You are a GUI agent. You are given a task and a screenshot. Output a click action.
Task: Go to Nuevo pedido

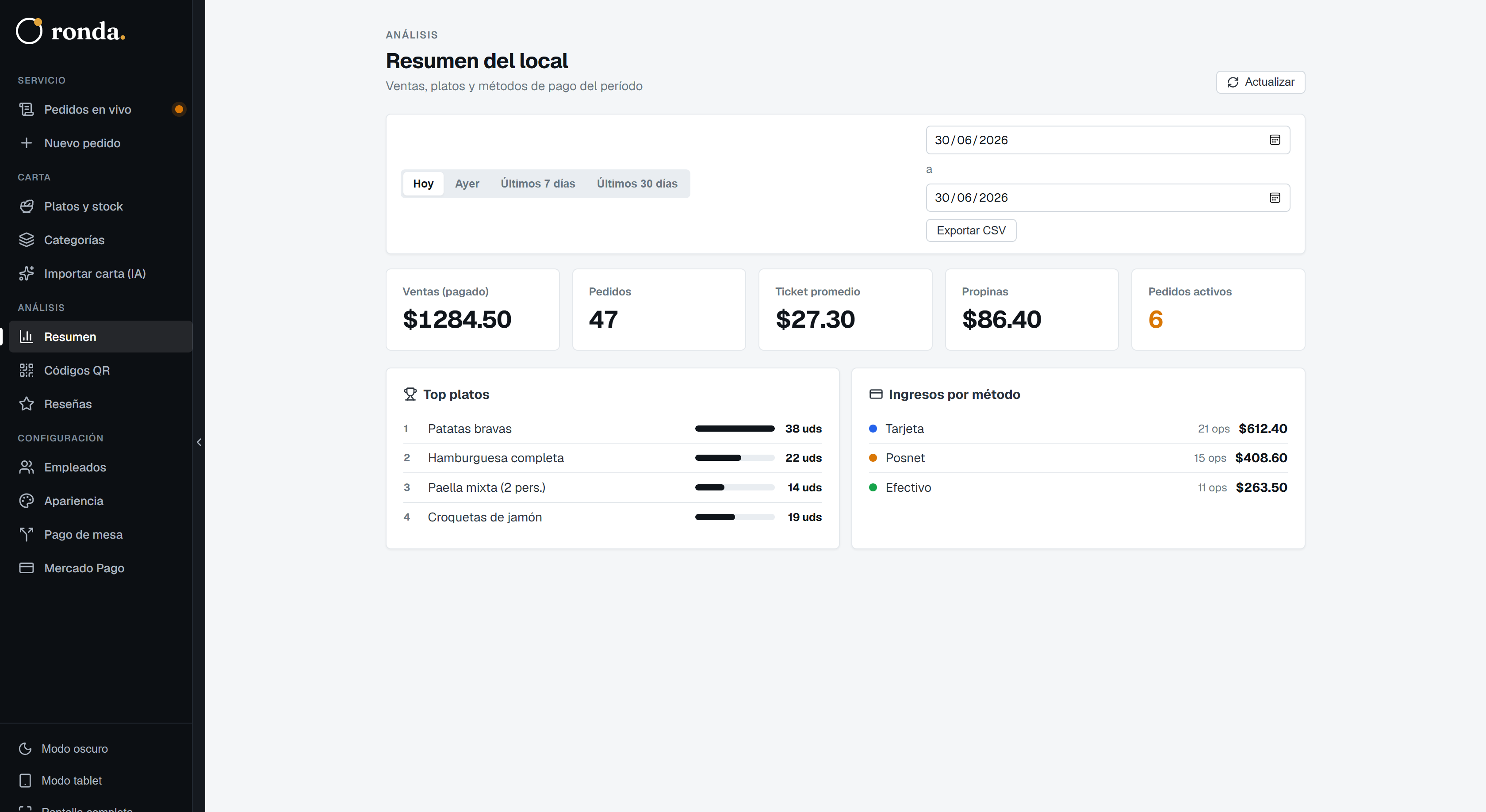100,142
